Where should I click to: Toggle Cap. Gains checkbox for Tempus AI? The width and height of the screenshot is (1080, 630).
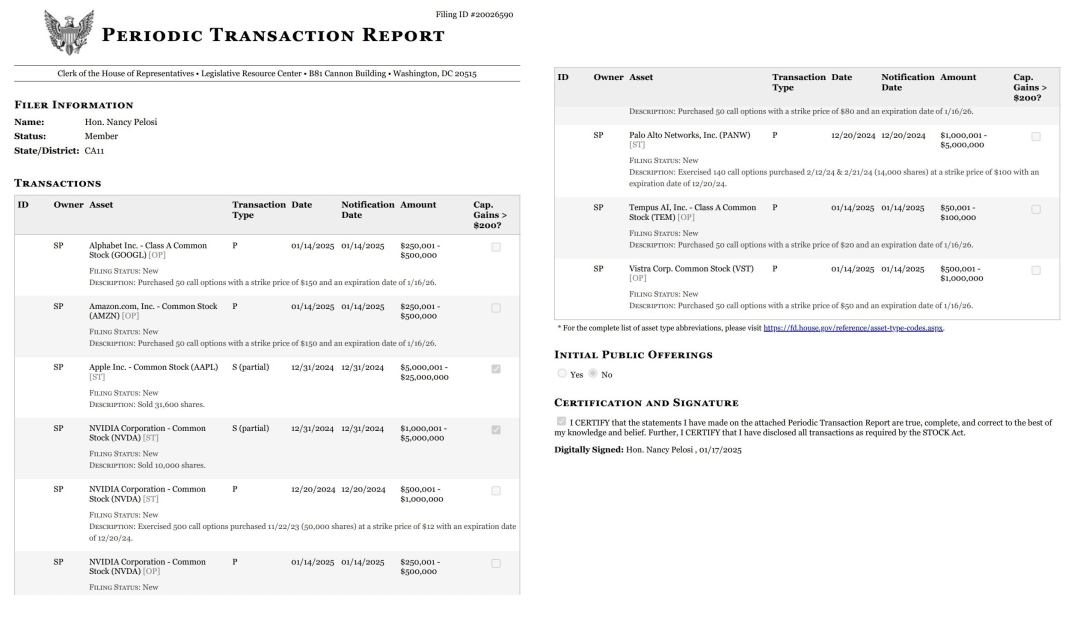1036,209
